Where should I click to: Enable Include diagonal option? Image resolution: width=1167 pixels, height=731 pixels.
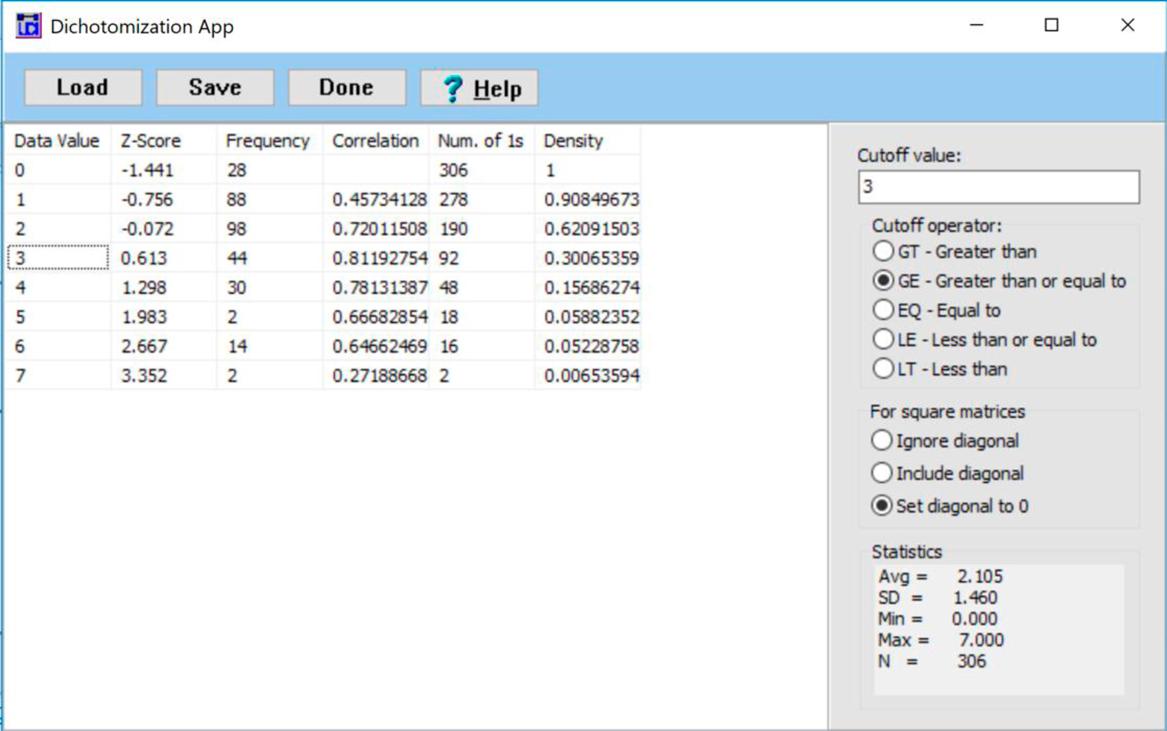pos(881,473)
